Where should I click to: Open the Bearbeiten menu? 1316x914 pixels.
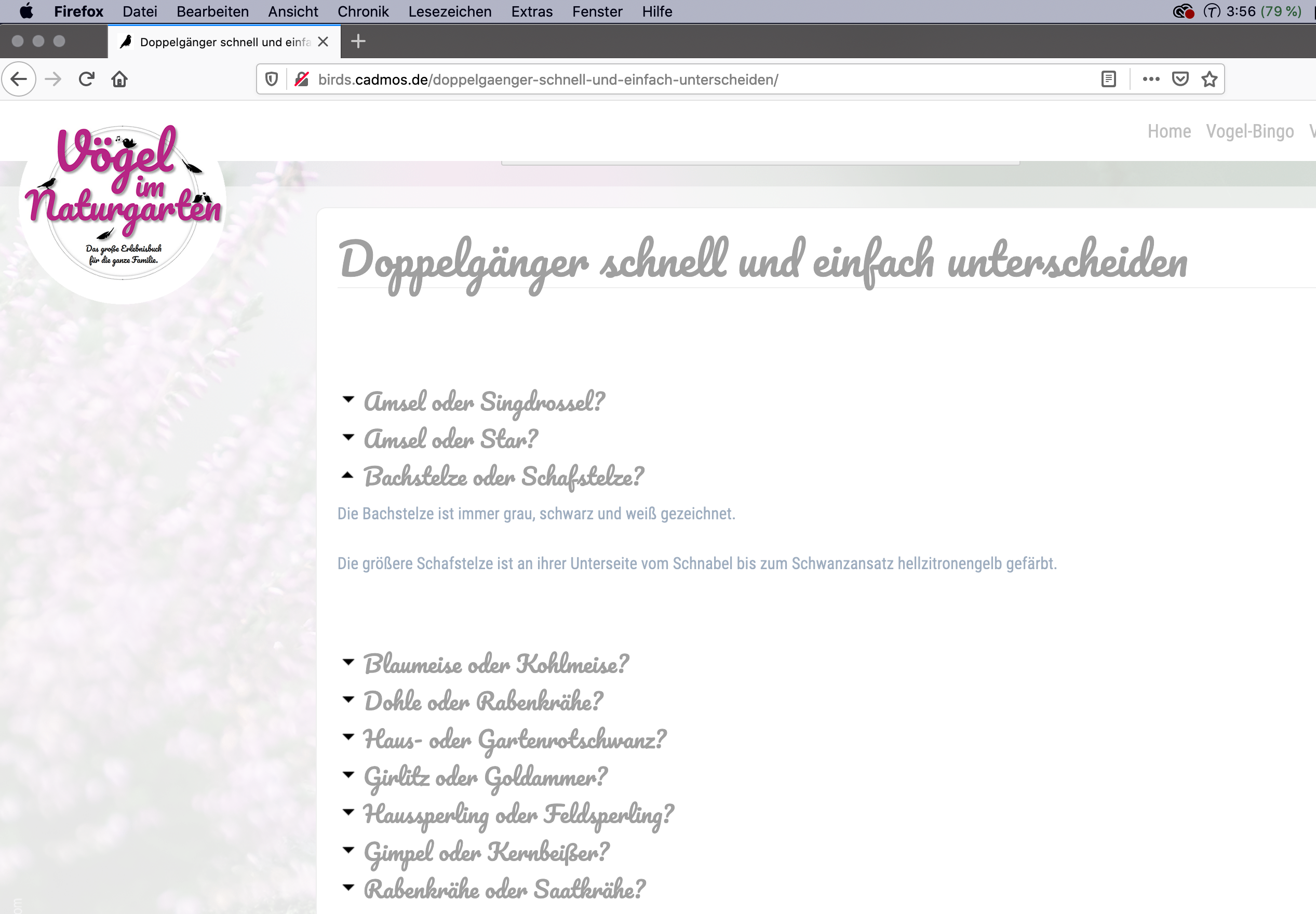click(x=212, y=11)
